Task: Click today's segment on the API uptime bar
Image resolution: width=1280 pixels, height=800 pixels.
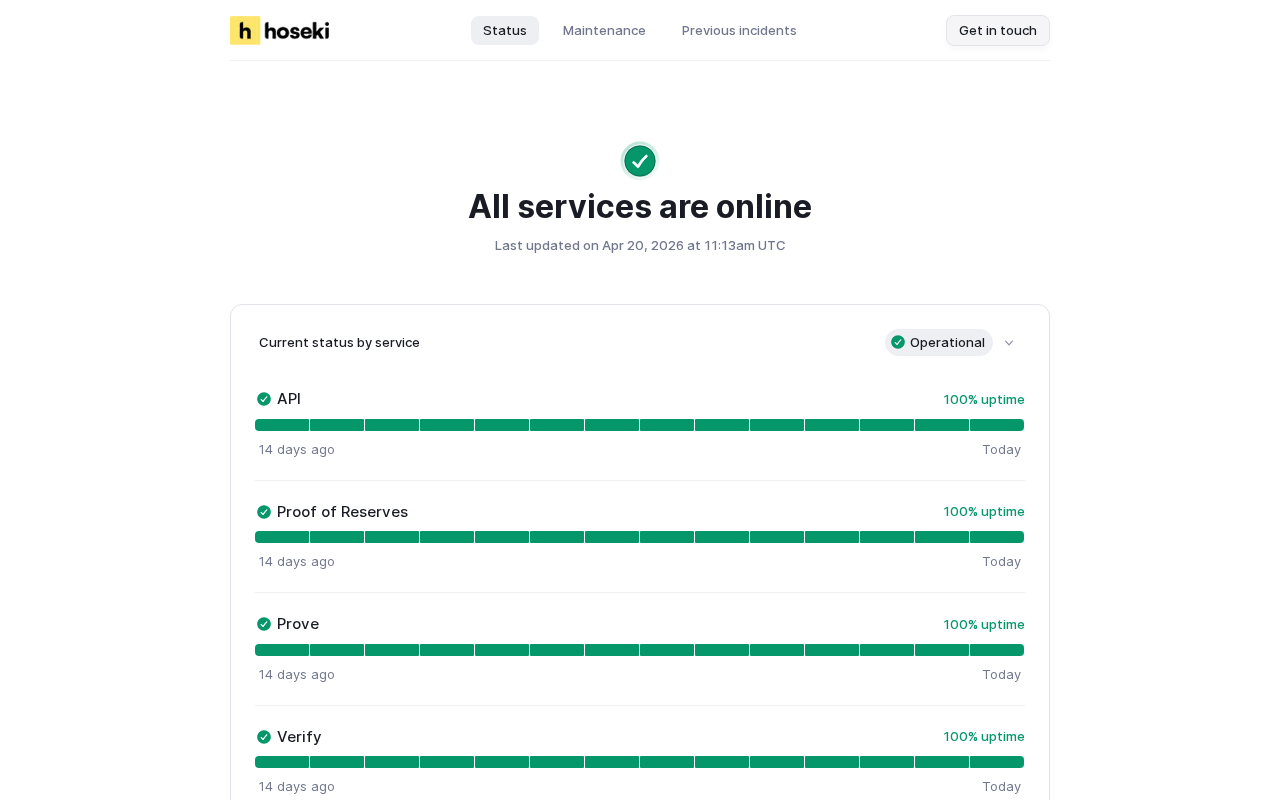Action: [x=997, y=425]
